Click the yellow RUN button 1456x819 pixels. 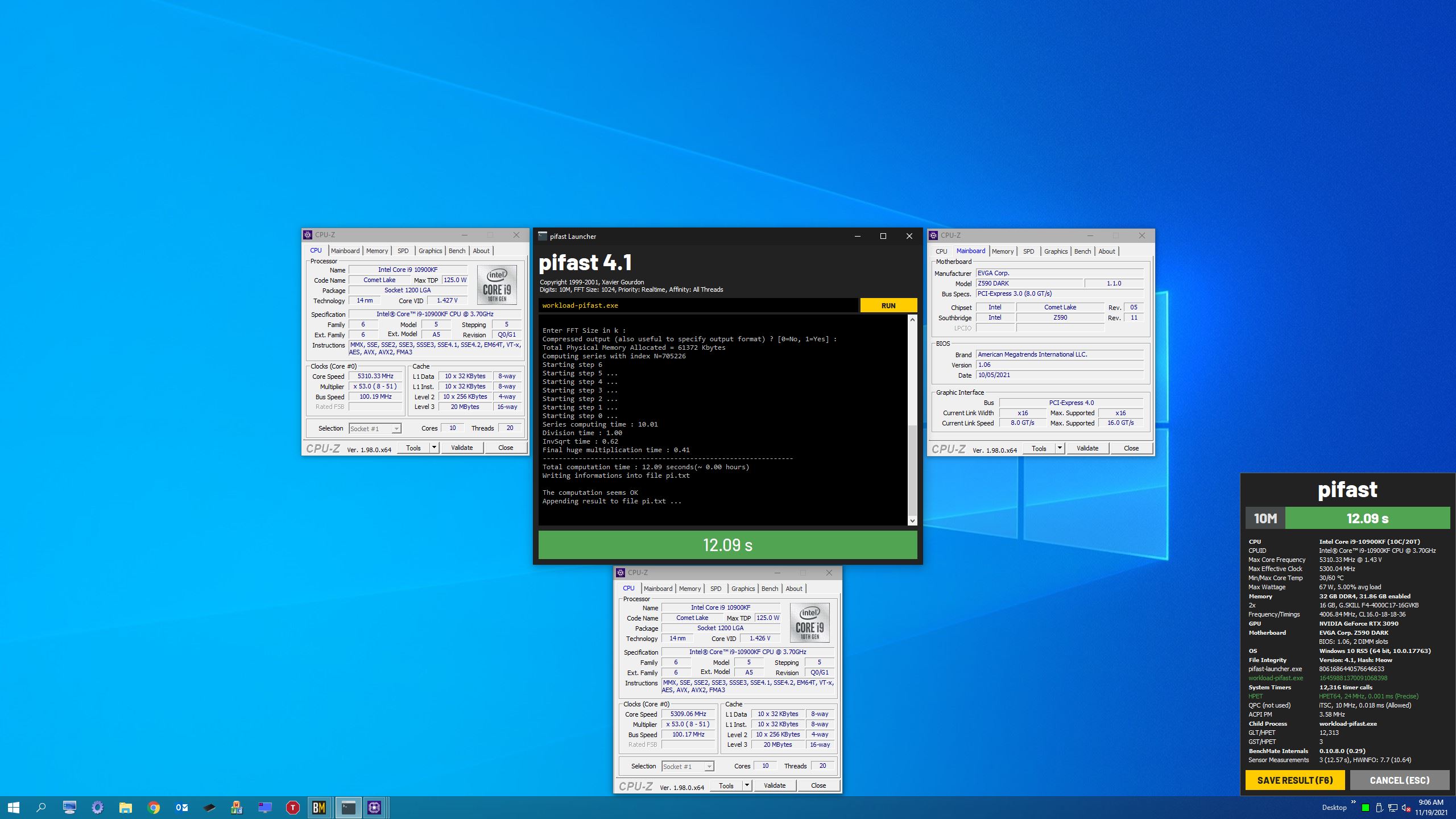[888, 305]
